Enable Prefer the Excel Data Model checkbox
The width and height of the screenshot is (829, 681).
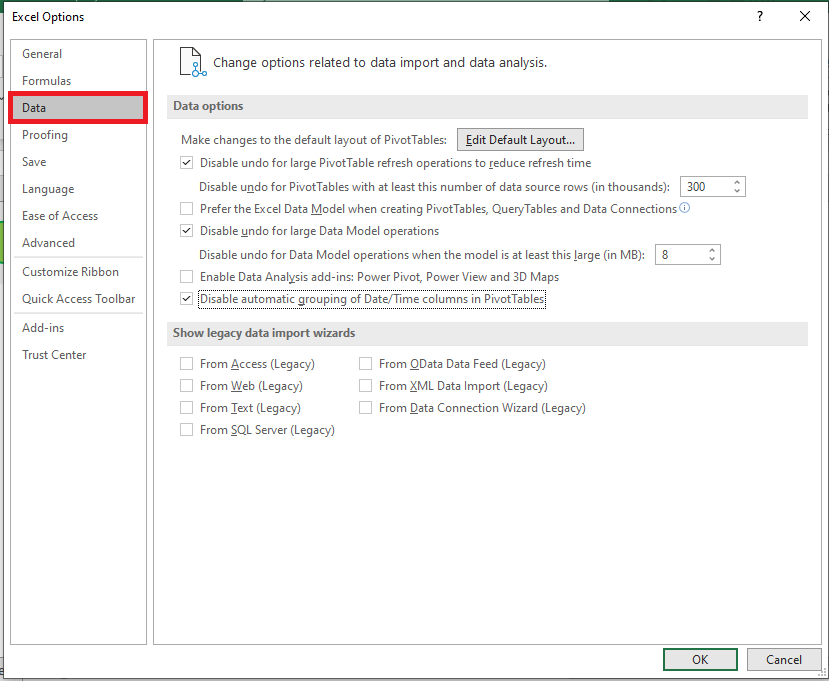point(186,209)
